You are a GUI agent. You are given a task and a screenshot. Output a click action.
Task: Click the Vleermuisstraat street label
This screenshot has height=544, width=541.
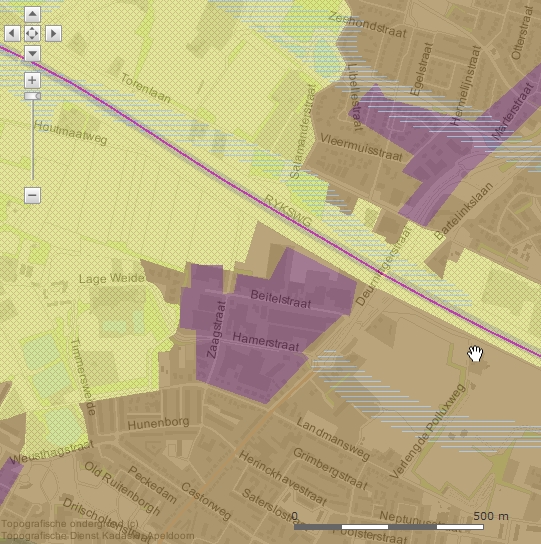pos(361,147)
